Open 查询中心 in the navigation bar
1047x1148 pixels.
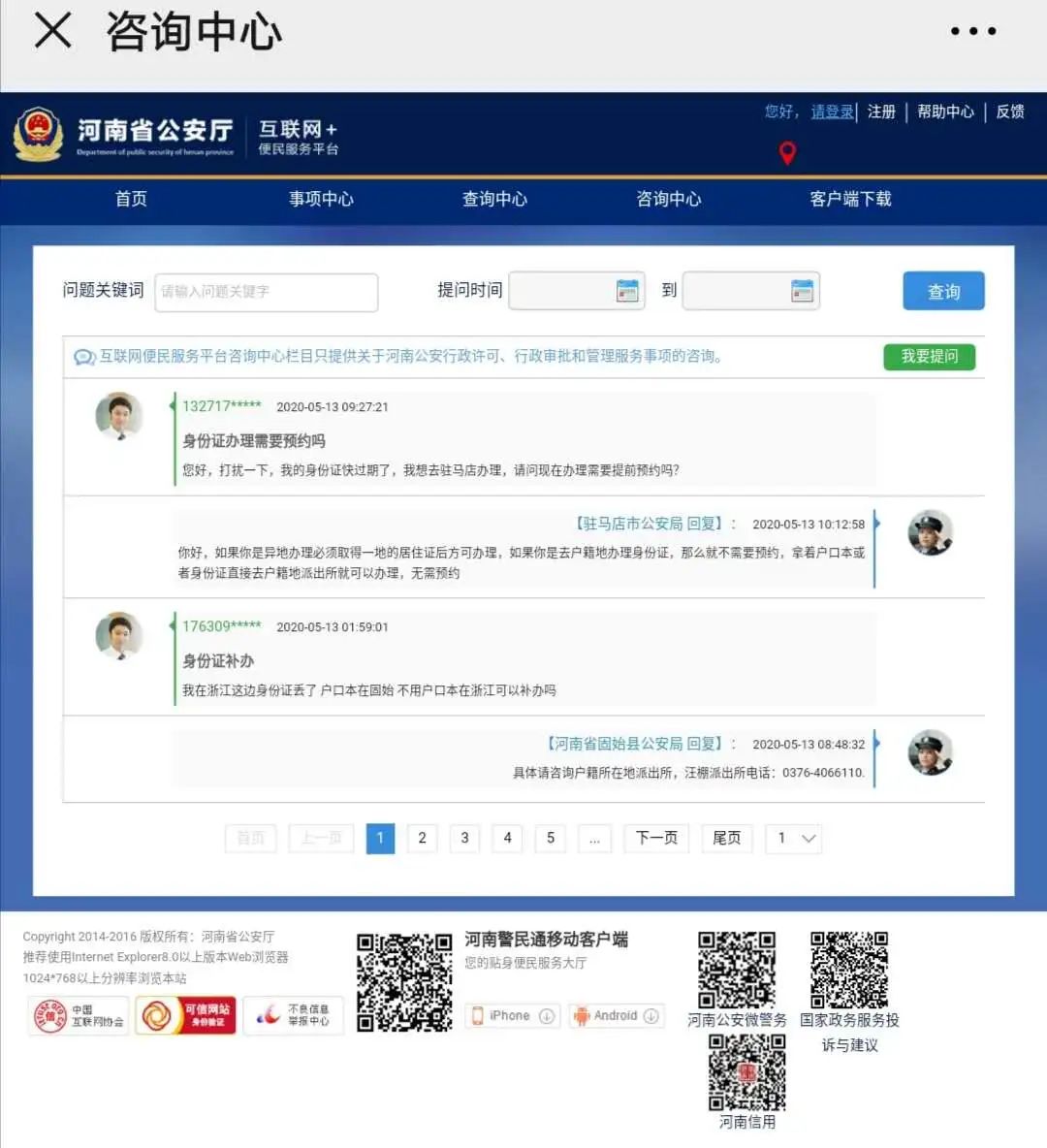[x=494, y=199]
